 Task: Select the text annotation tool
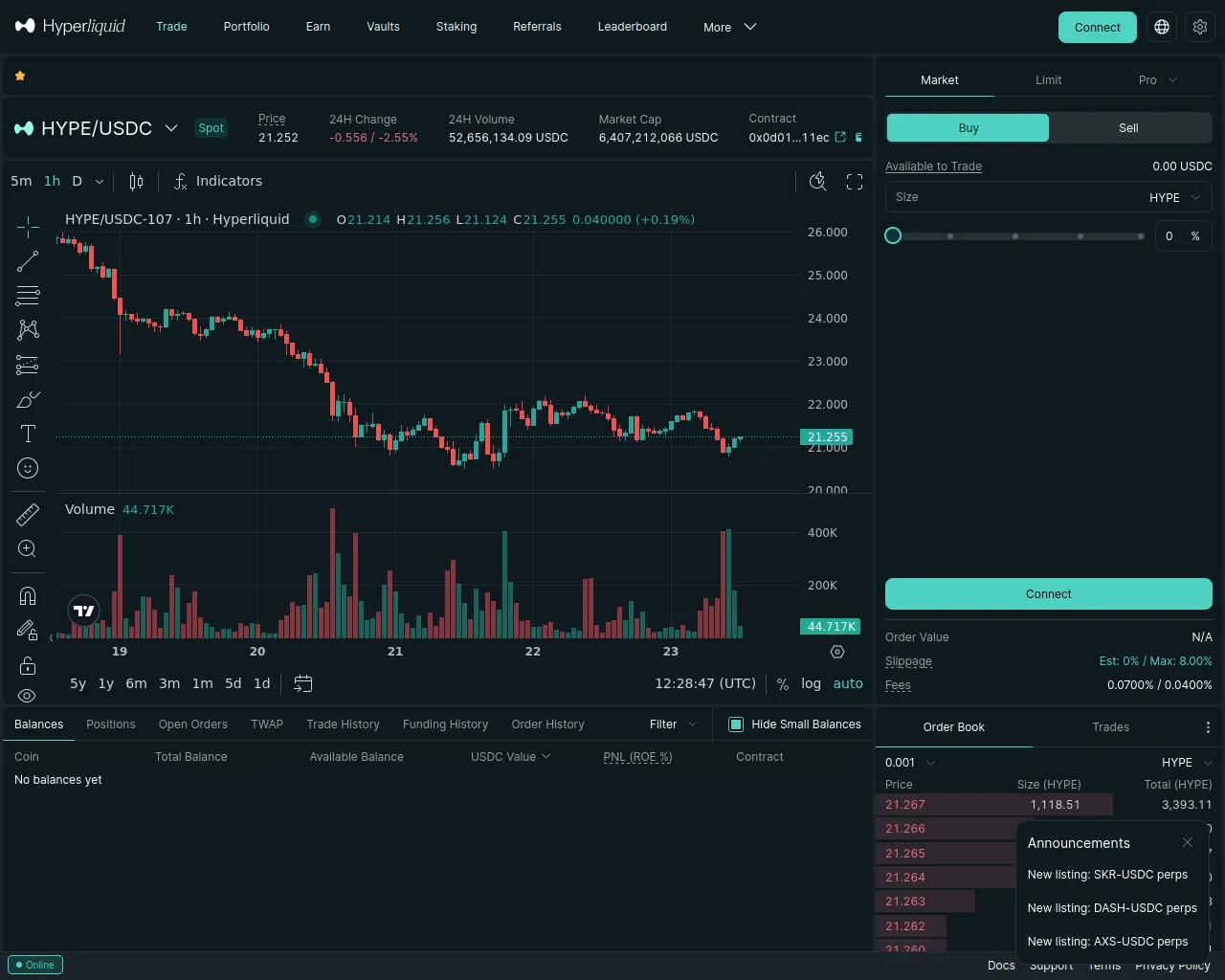[28, 434]
